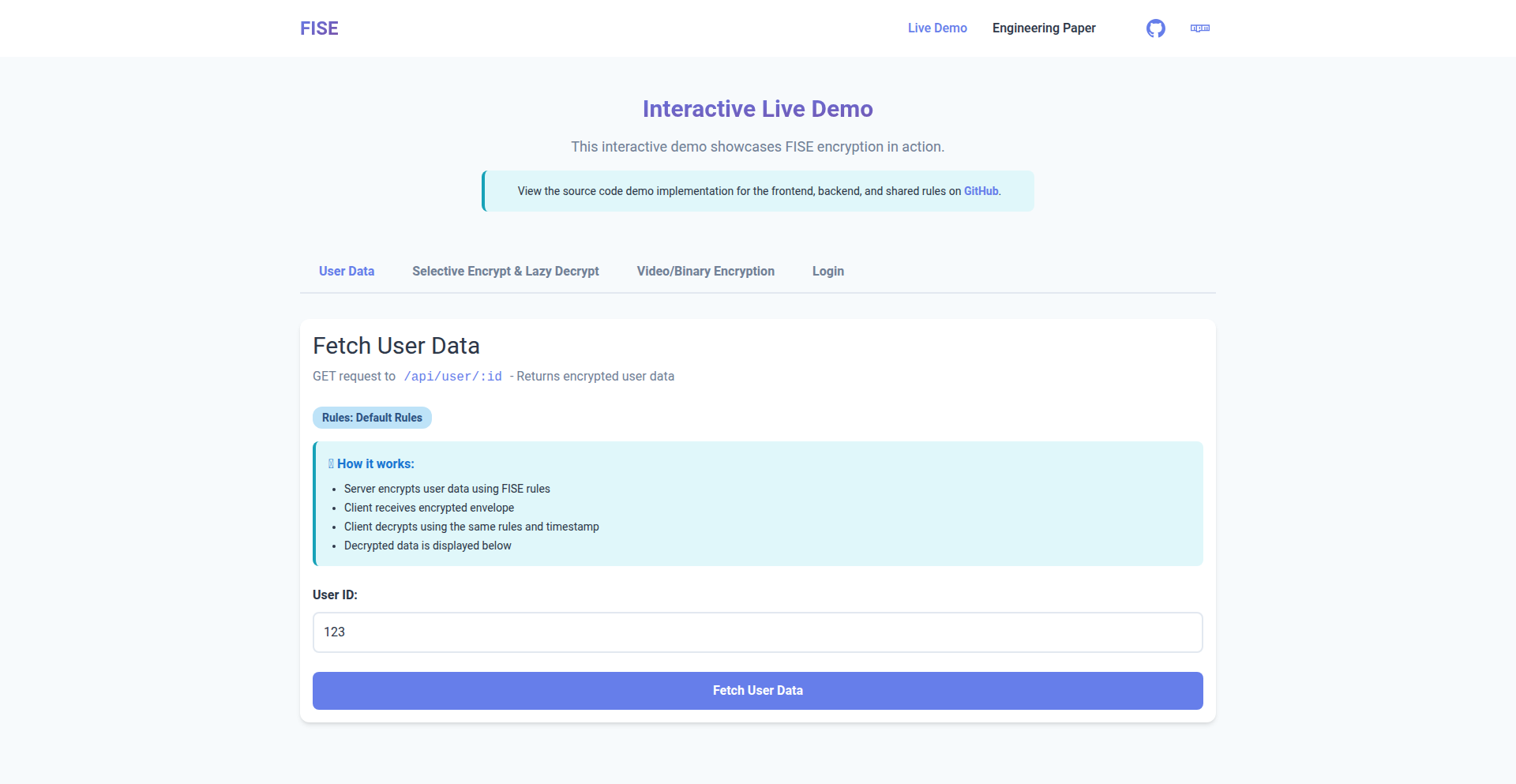This screenshot has width=1516, height=784.
Task: Switch to the User Data tab
Action: tap(347, 271)
